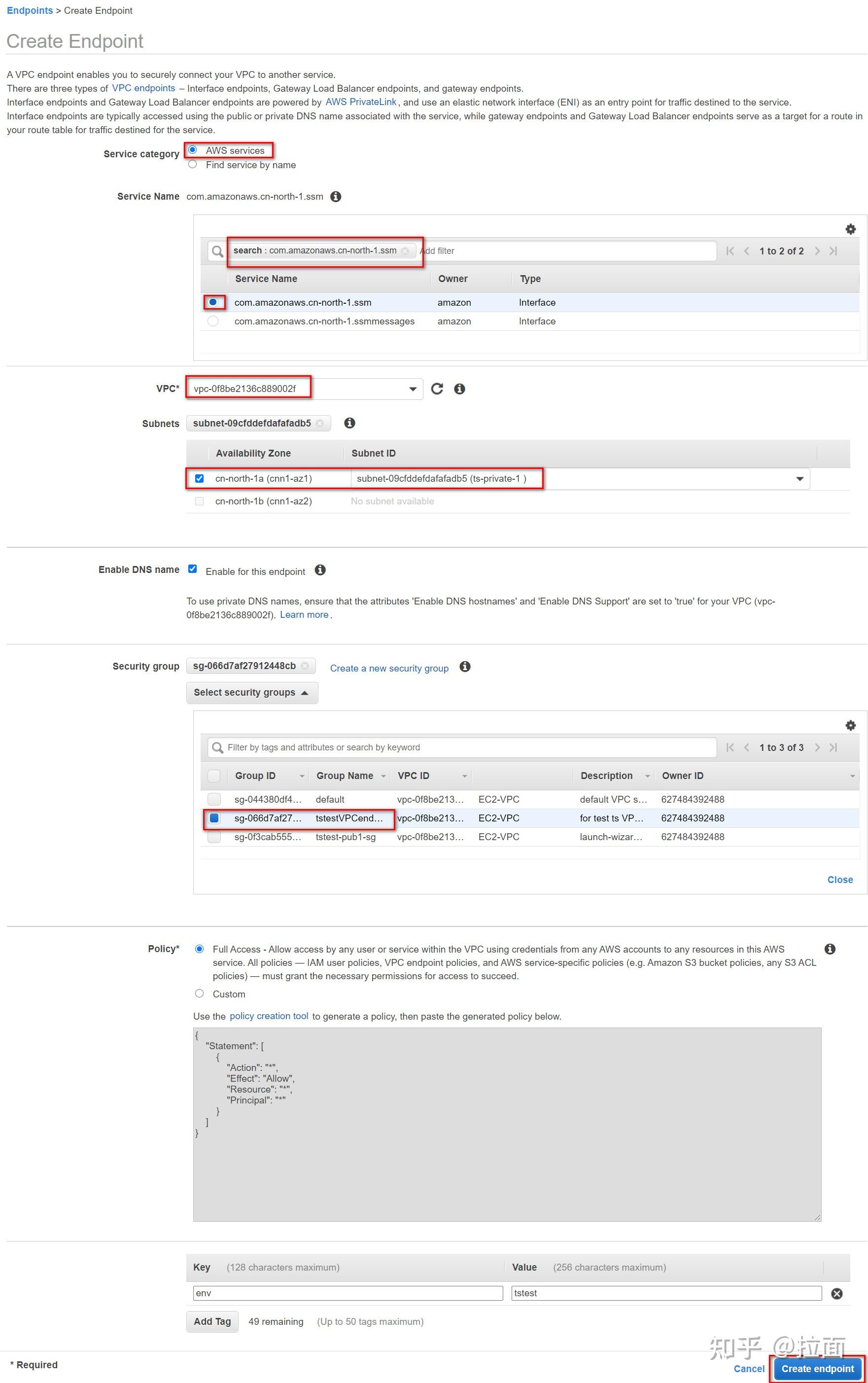Open the gear settings icon on security groups table
Viewport: 868px width, 1383px height.
coord(850,725)
